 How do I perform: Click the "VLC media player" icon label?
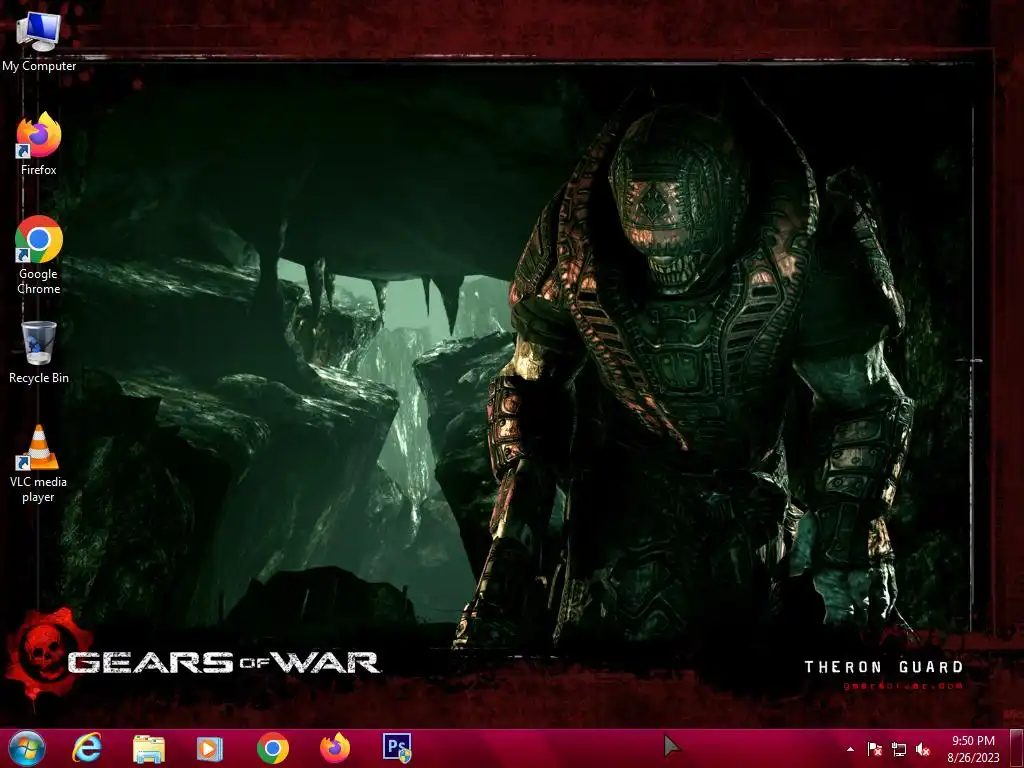pos(38,489)
